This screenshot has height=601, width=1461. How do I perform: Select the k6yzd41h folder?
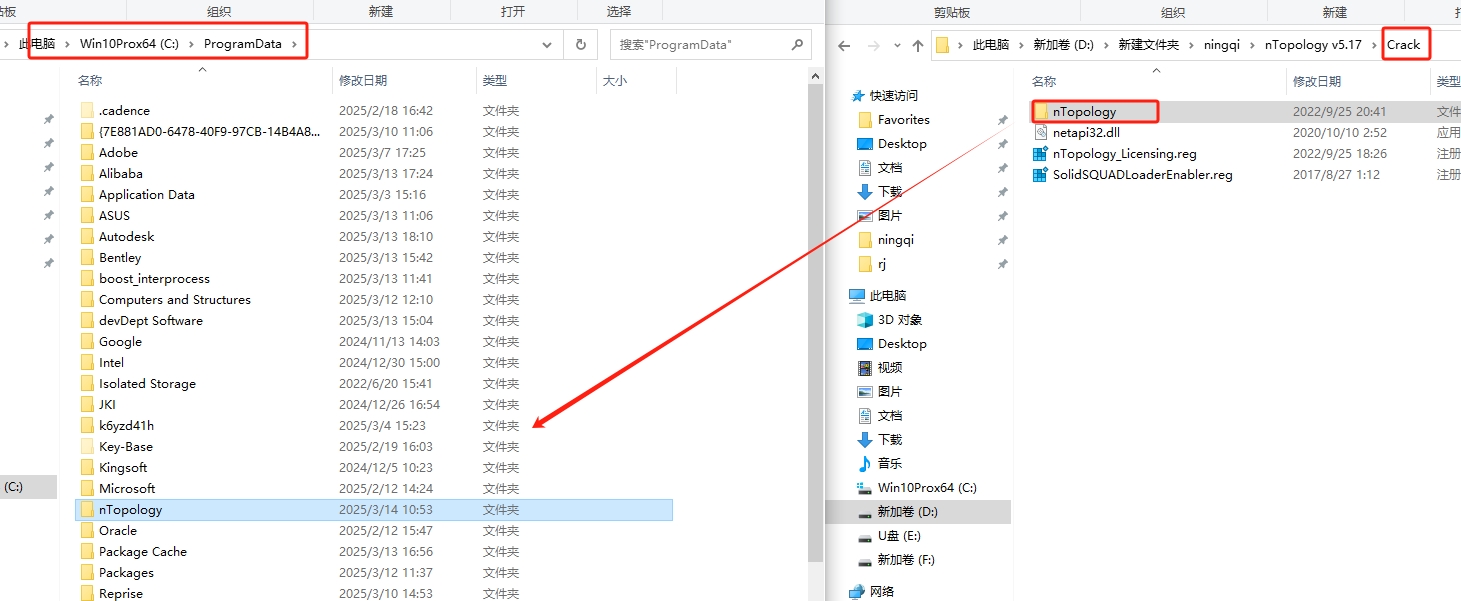click(126, 425)
